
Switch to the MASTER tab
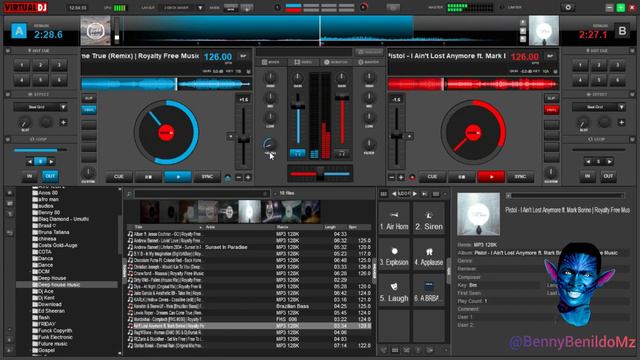369,62
